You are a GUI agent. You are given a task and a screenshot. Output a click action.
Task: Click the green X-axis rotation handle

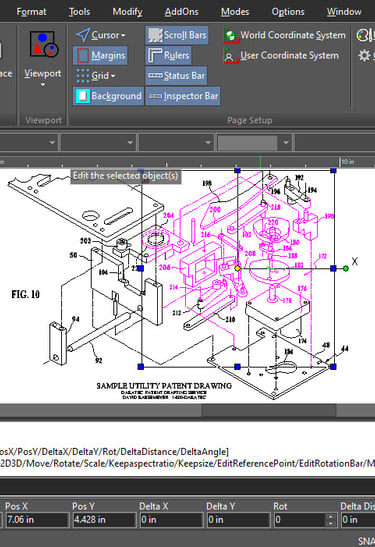pyautogui.click(x=345, y=268)
